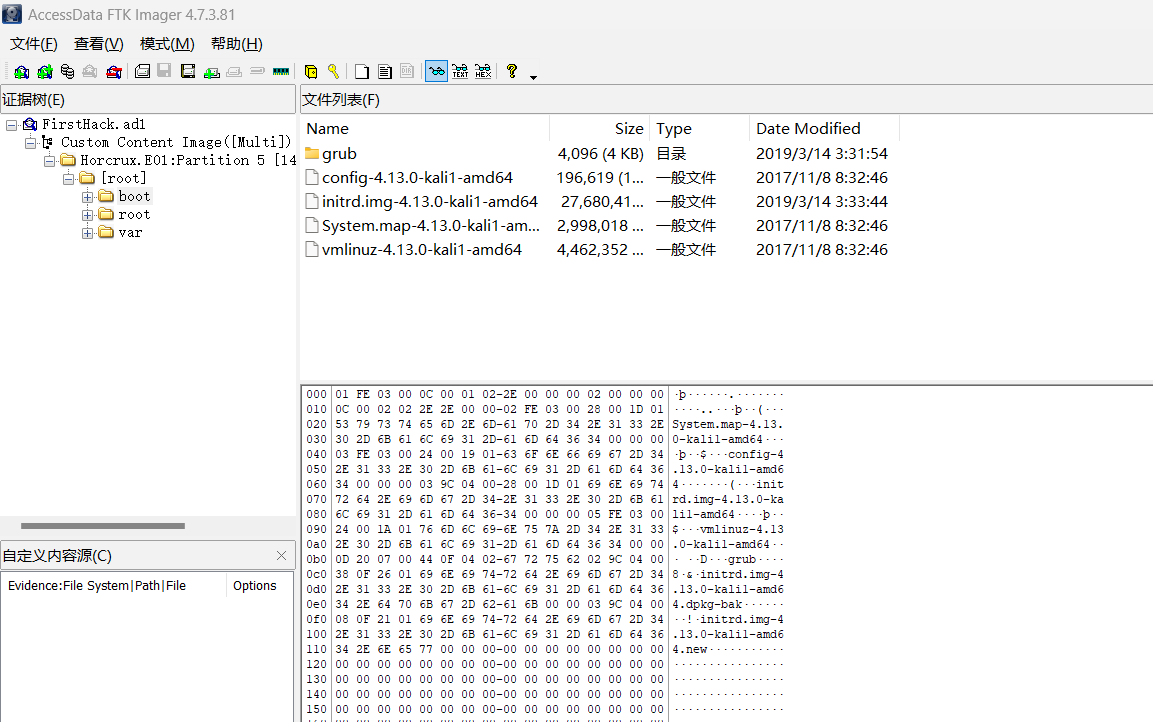Select Custom Content Image([Multi]) tree item
The height and width of the screenshot is (722, 1153).
pos(176,142)
